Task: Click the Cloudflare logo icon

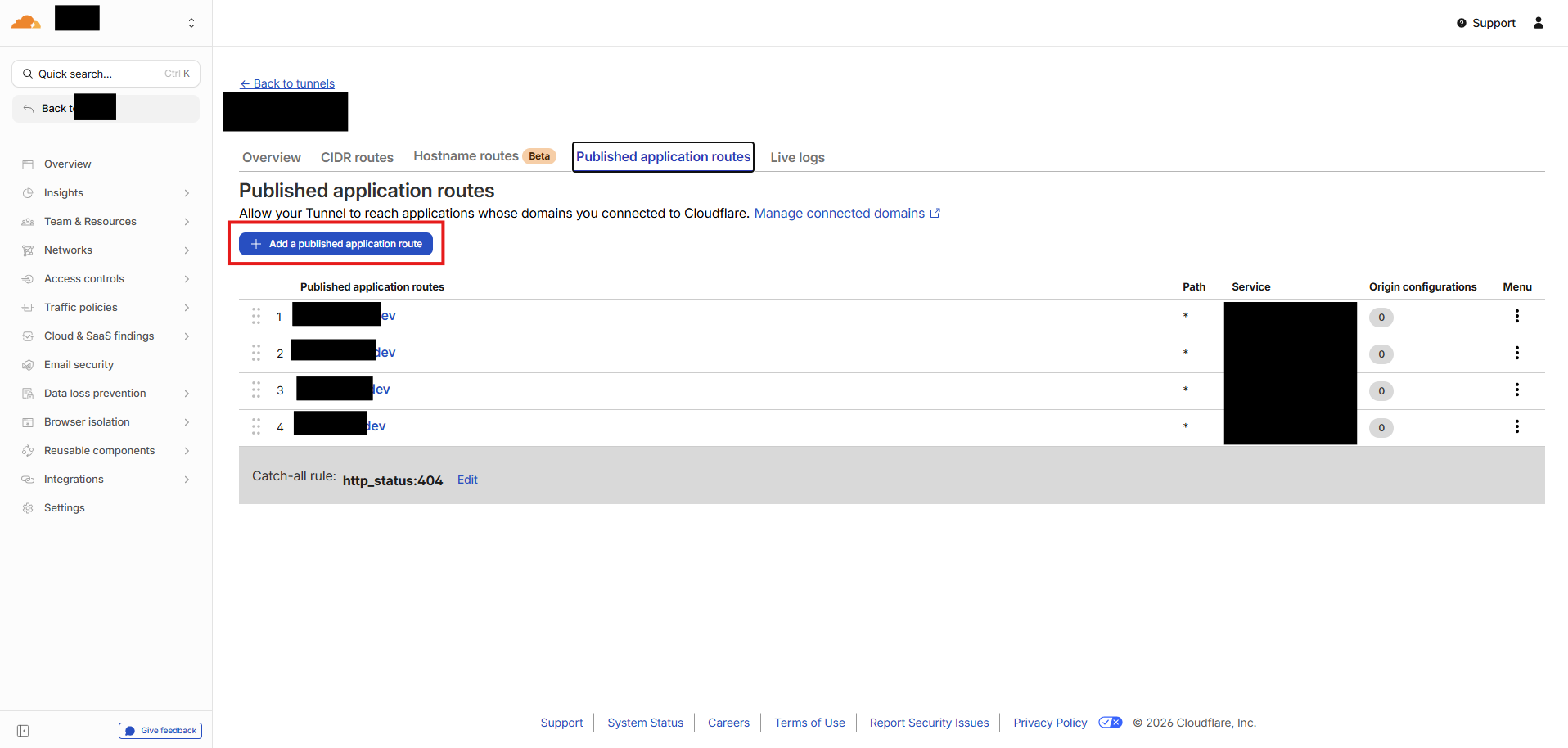Action: pos(25,22)
